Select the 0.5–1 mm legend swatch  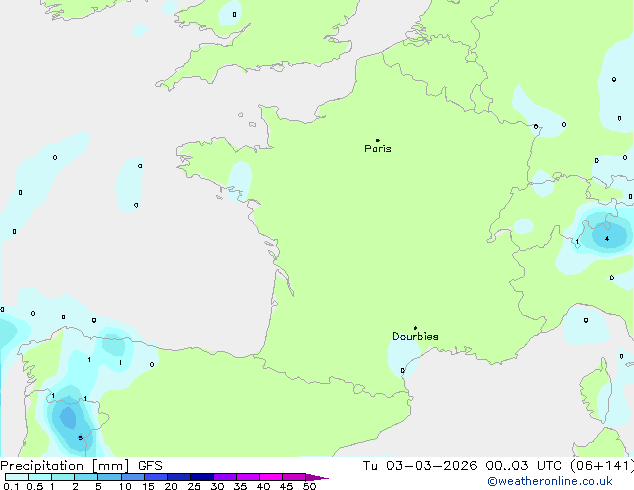coord(40,477)
